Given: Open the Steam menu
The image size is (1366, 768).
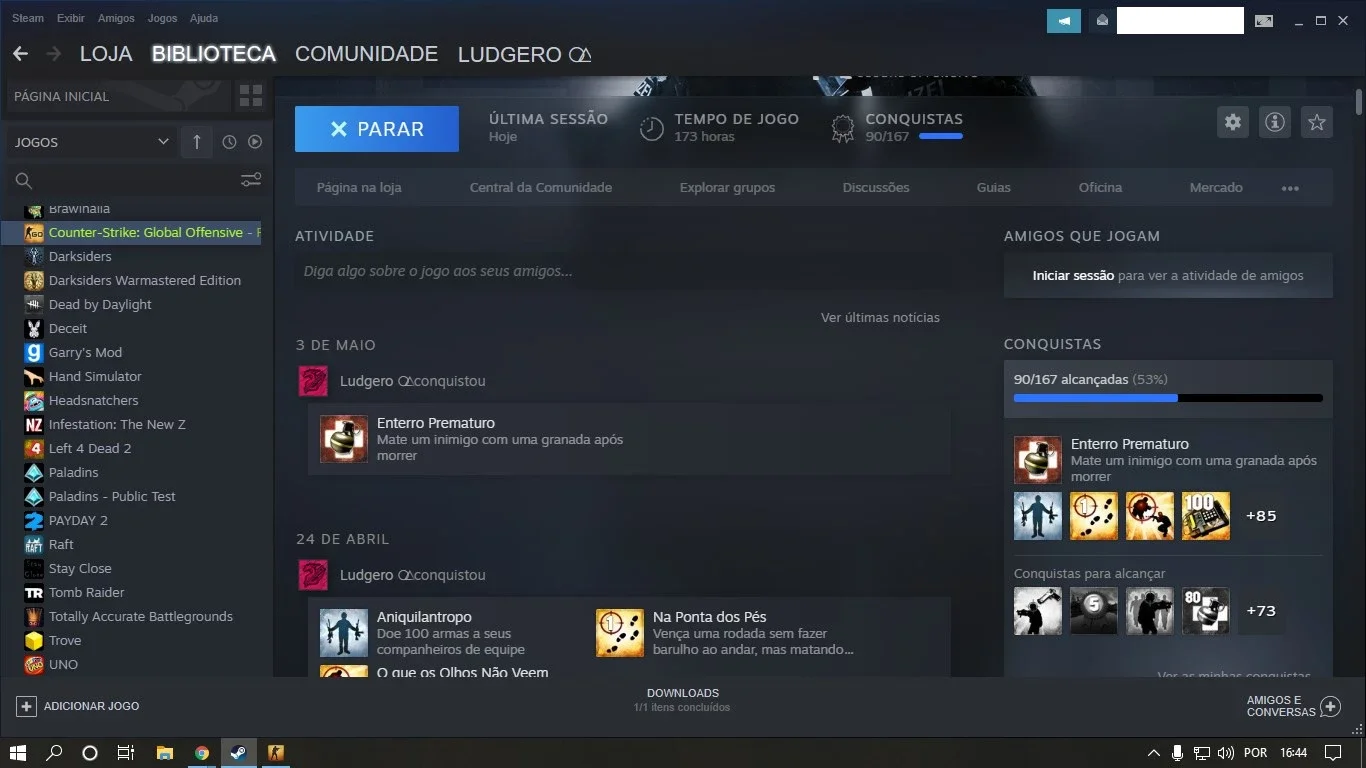Looking at the screenshot, I should click(x=28, y=18).
